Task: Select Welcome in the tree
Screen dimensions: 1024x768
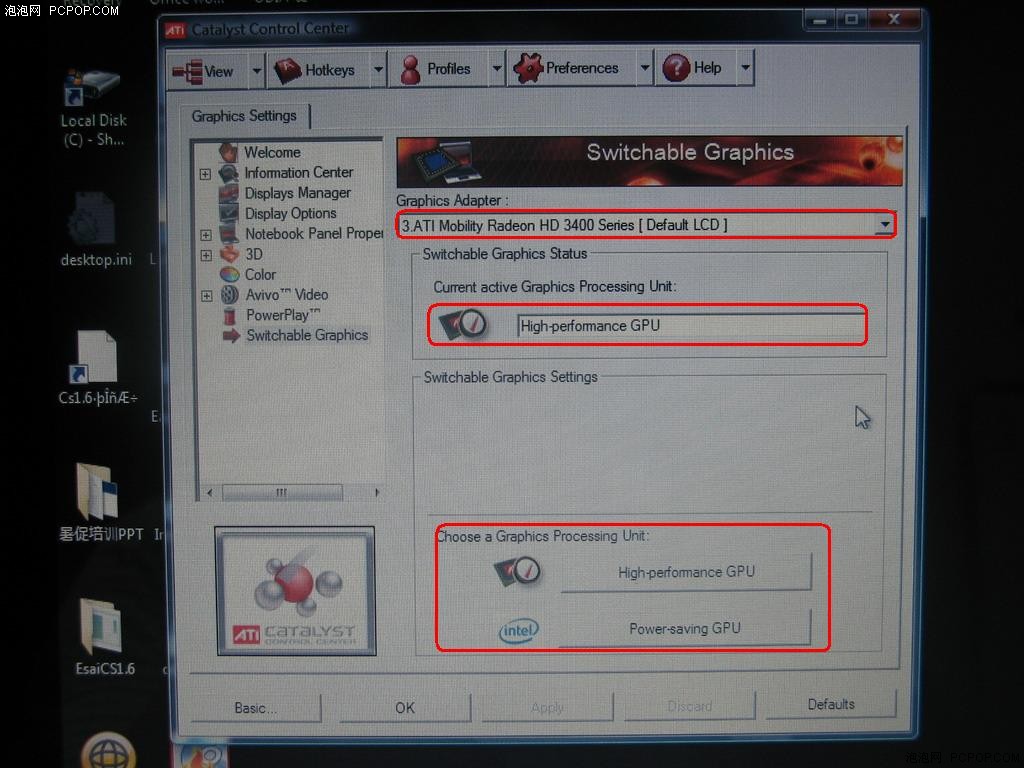Action: coord(272,152)
